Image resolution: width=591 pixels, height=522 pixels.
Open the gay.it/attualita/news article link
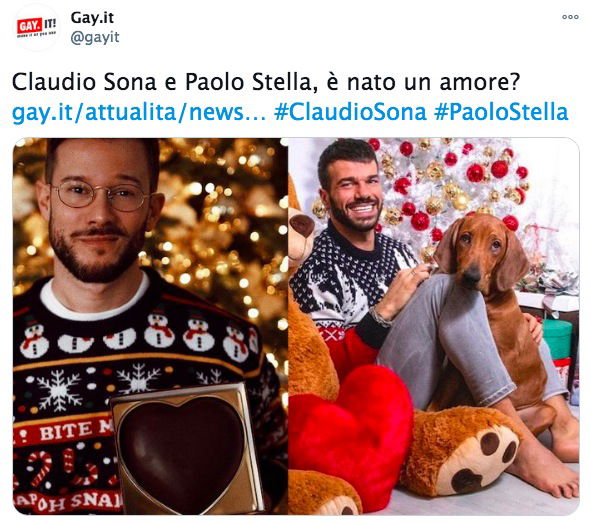coord(139,112)
